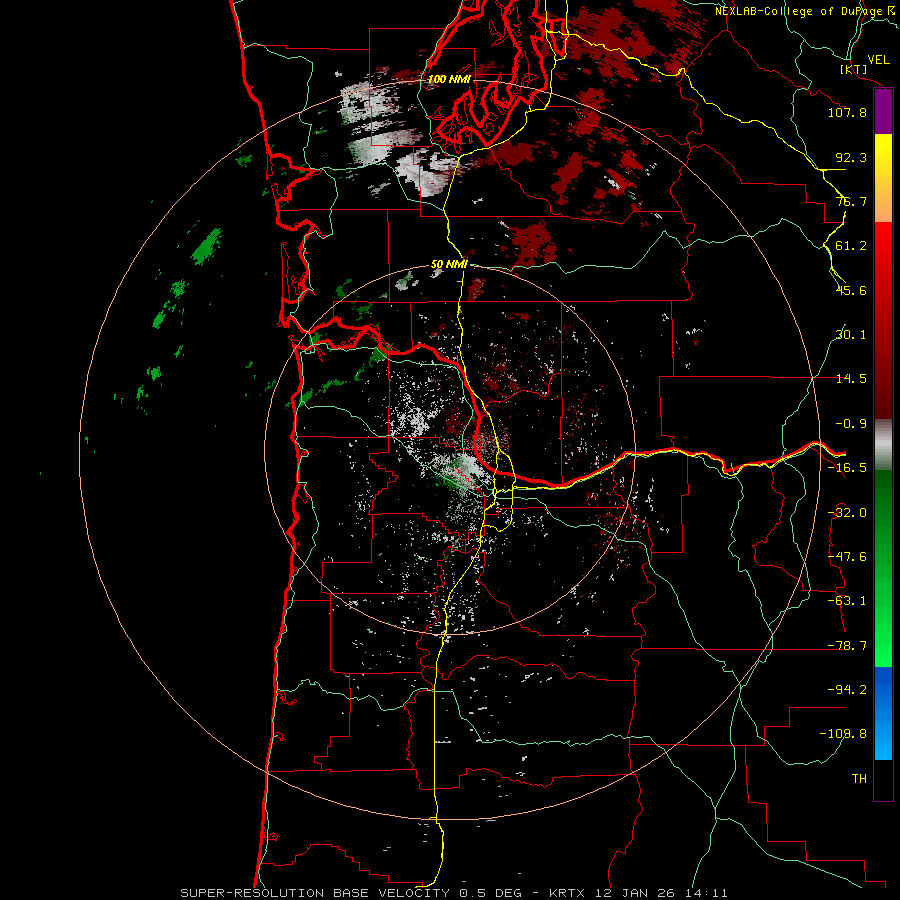Click the 30.1 velocity scale value
Screen dimensions: 900x900
tap(851, 335)
